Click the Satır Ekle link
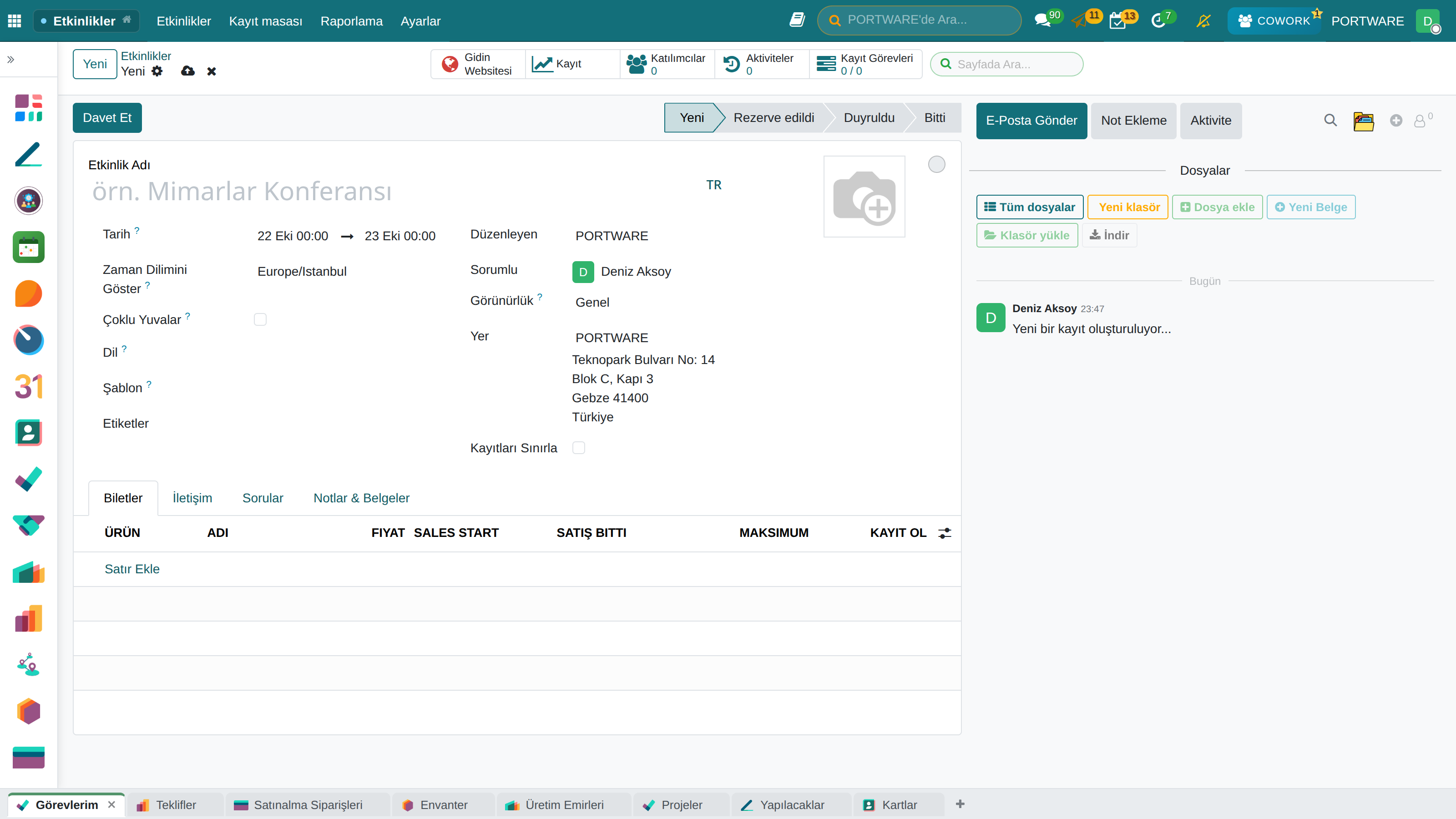The height and width of the screenshot is (819, 1456). point(131,569)
